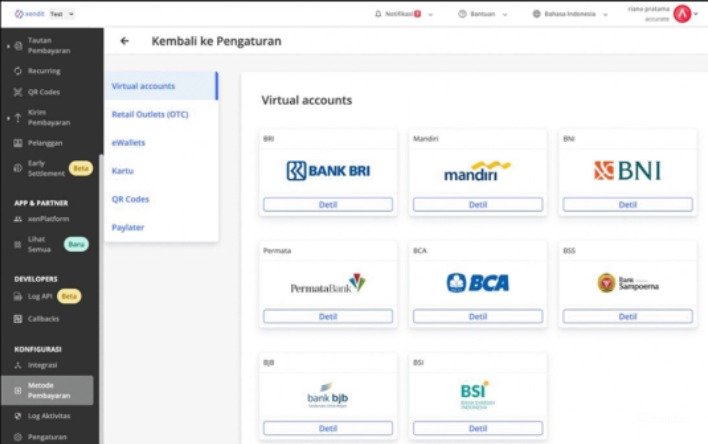Image resolution: width=708 pixels, height=444 pixels.
Task: Click the Beta badge next to Log API
Action: point(69,296)
